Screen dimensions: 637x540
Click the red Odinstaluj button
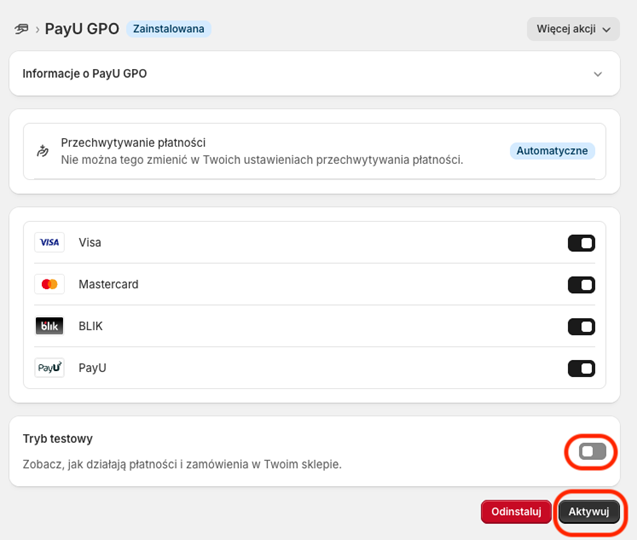pos(516,511)
